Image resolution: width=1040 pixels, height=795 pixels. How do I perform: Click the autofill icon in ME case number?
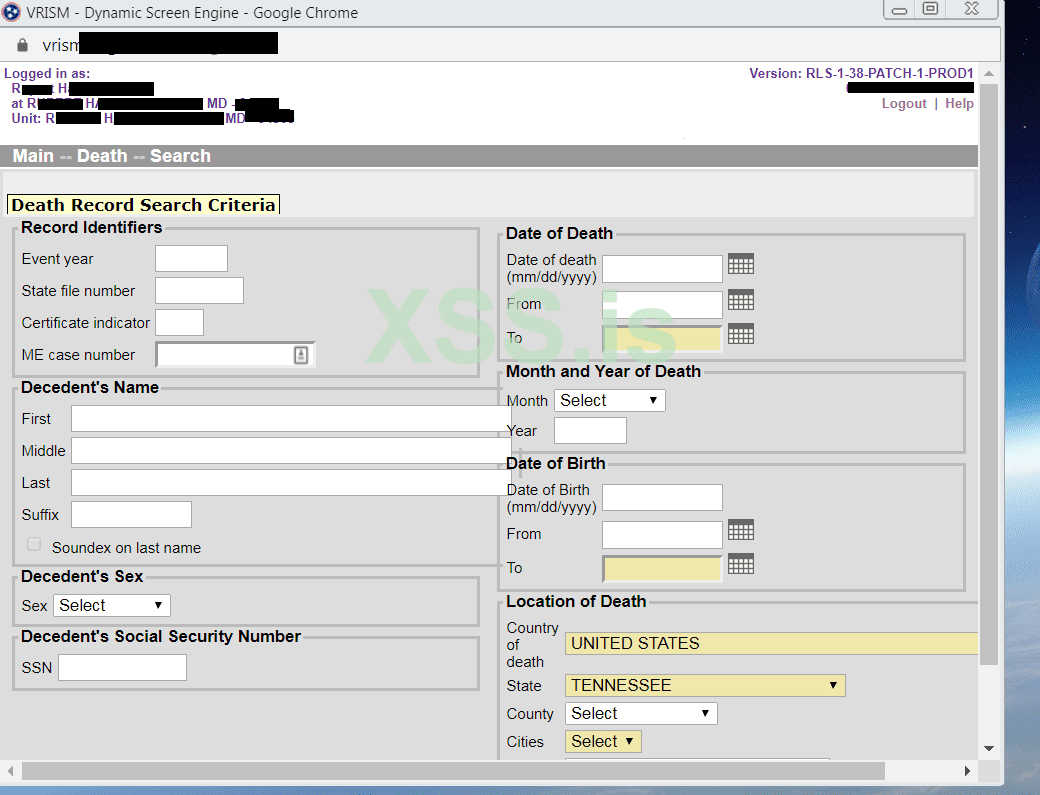coord(300,355)
